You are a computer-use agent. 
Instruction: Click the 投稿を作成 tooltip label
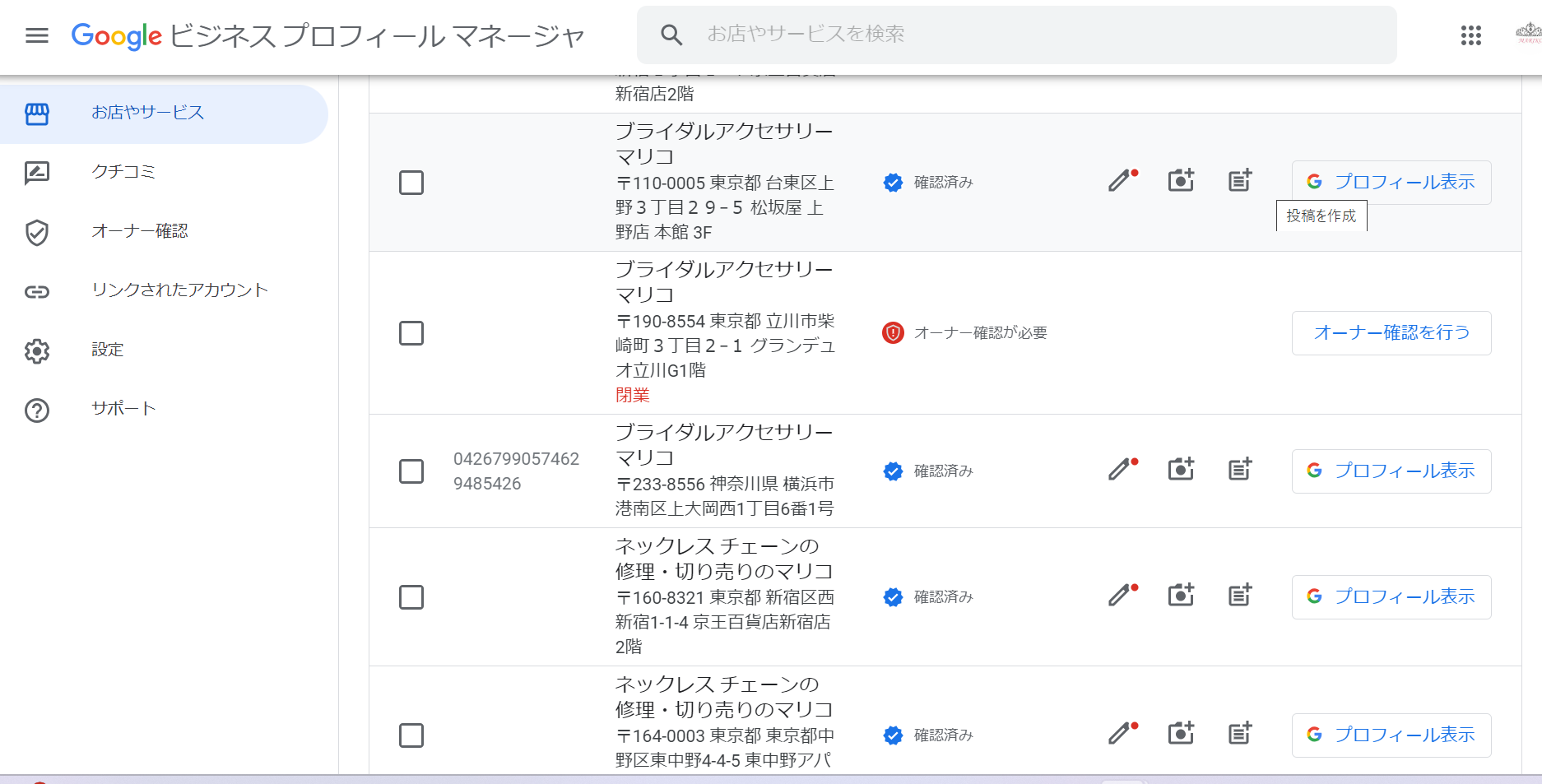click(x=1321, y=216)
